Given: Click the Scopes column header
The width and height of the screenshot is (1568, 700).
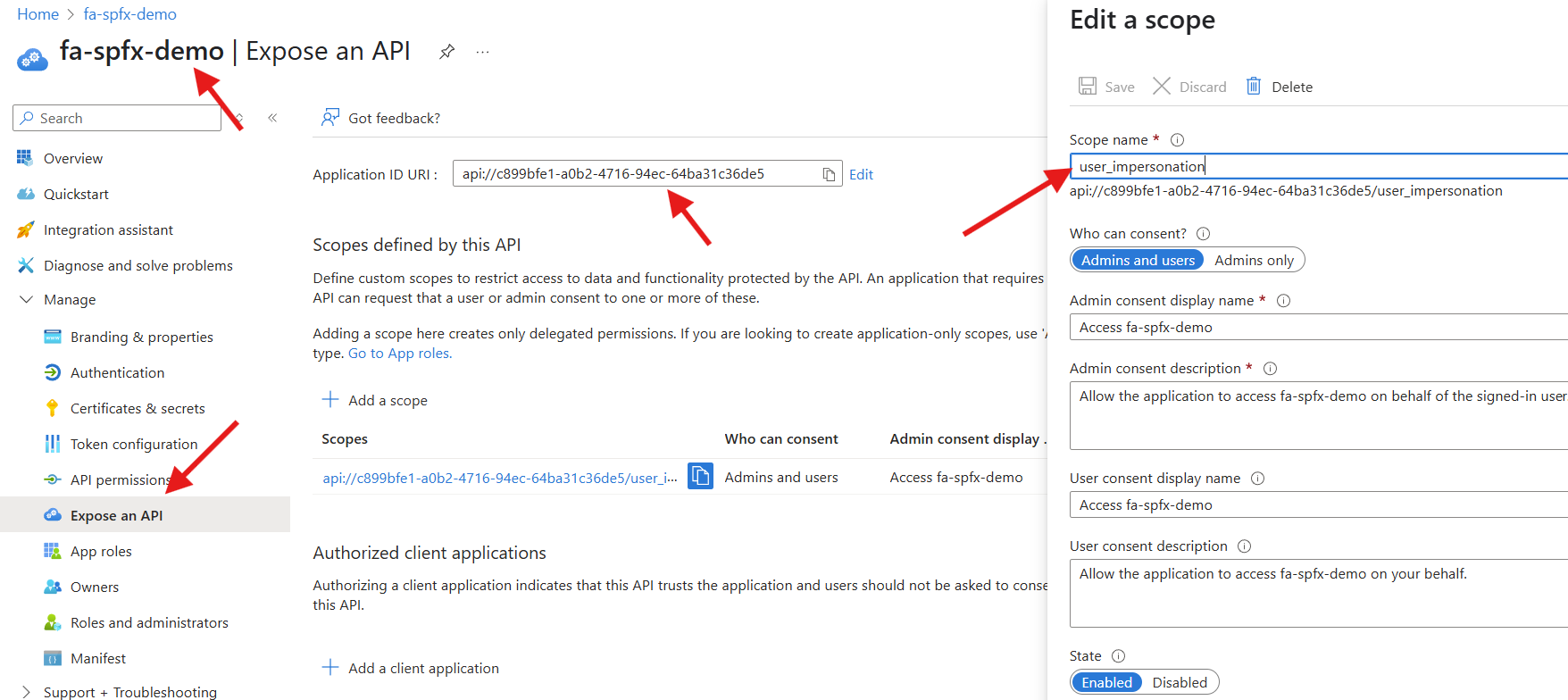Looking at the screenshot, I should pyautogui.click(x=345, y=438).
